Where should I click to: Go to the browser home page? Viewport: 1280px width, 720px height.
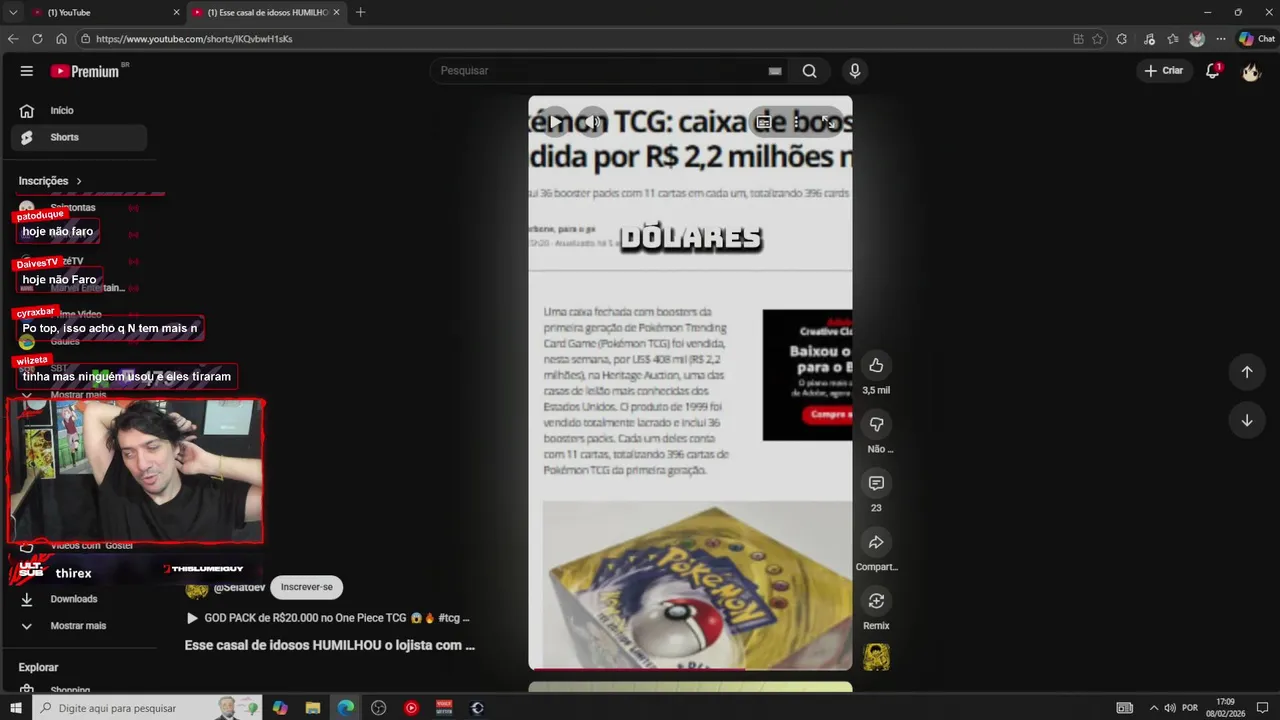pos(61,39)
